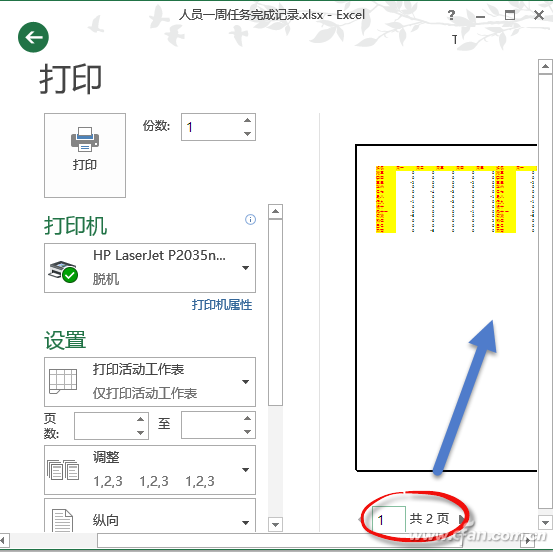Click the worksheet grid icon in 打印活动工作表
Screen dimensions: 553x552
click(x=63, y=381)
